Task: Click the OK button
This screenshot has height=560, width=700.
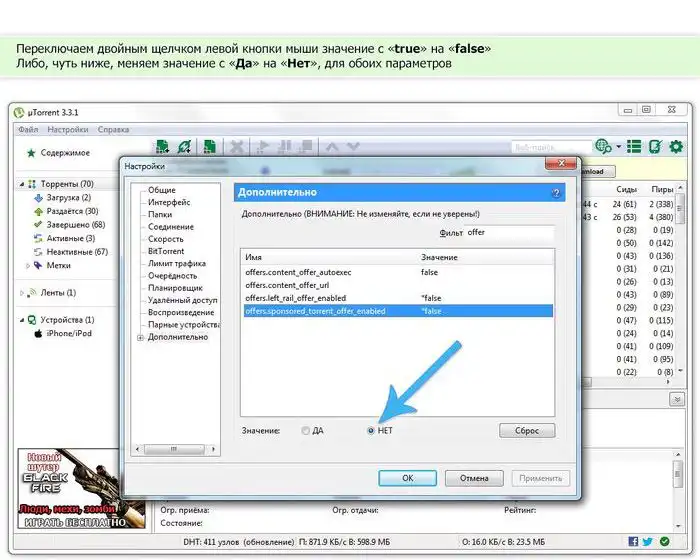Action: 408,478
